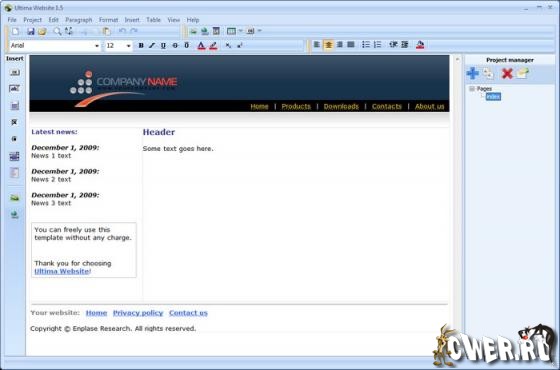Save project with the floppy disk icon
Image resolution: width=560 pixels, height=370 pixels.
(31, 31)
